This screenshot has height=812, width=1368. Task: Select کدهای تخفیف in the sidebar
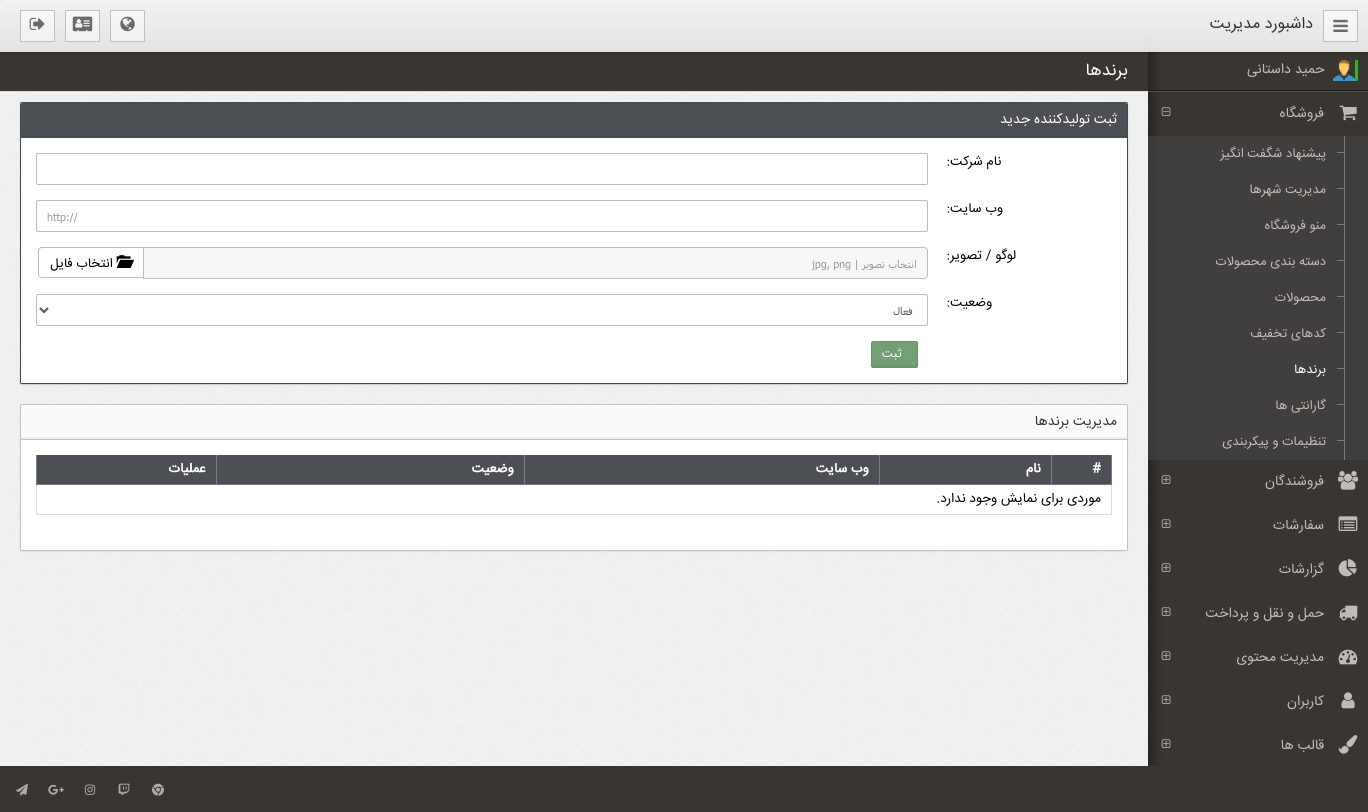[1287, 333]
